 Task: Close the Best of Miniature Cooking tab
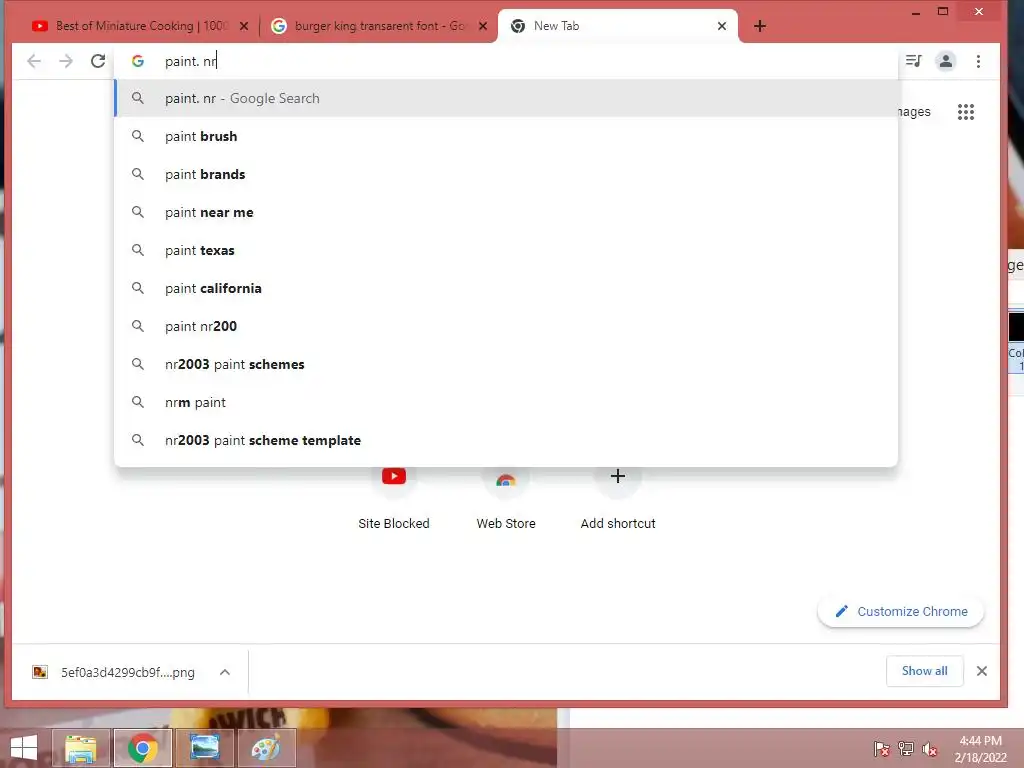click(244, 26)
